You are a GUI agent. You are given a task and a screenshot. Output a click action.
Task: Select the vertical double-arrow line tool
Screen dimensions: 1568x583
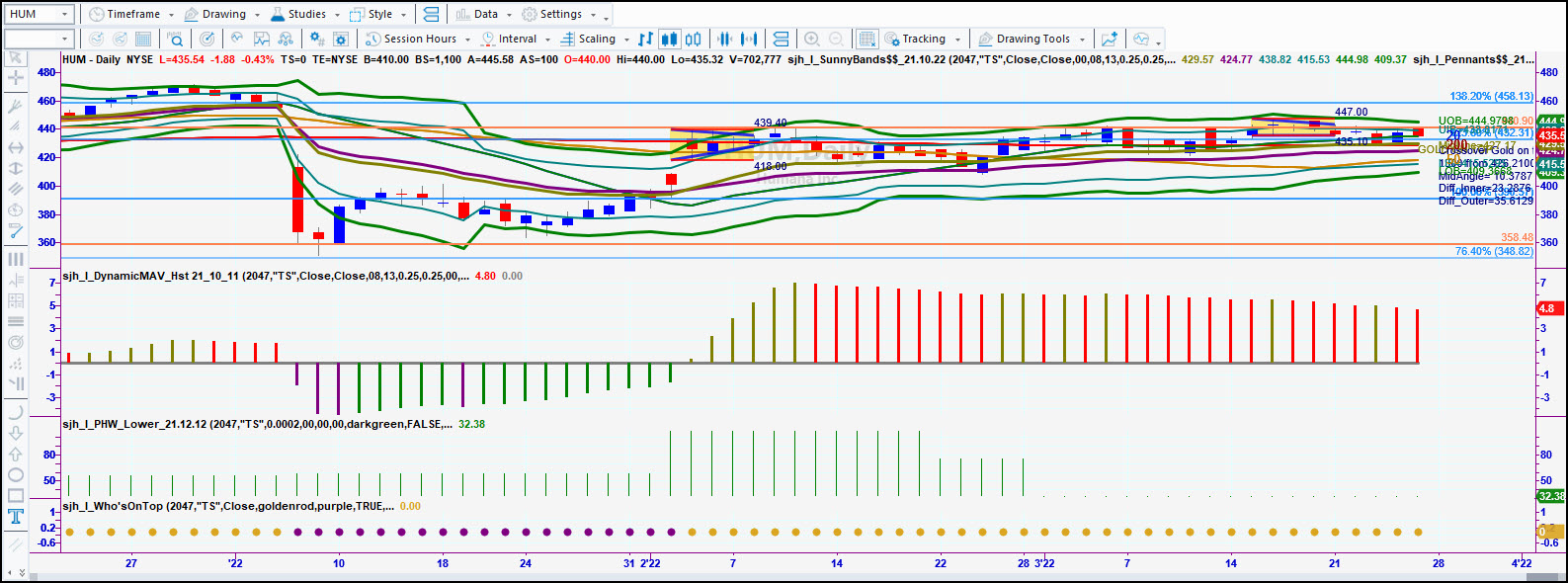pyautogui.click(x=16, y=169)
